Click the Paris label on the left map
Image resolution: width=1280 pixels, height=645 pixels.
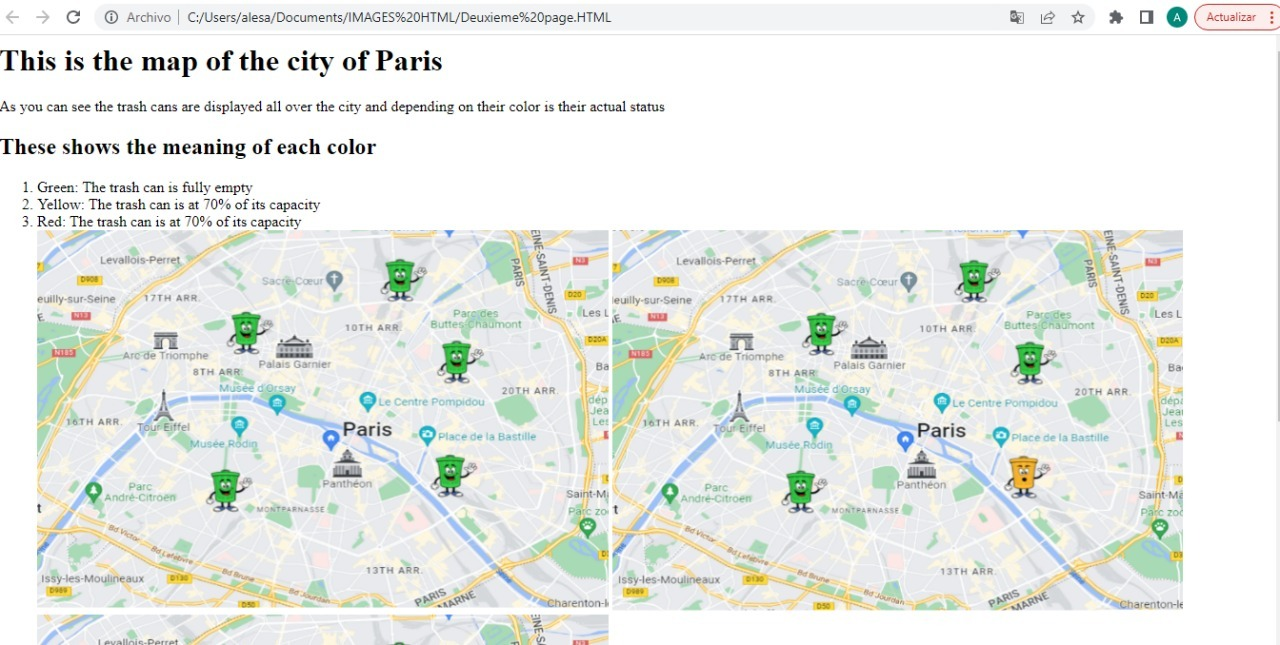point(367,429)
